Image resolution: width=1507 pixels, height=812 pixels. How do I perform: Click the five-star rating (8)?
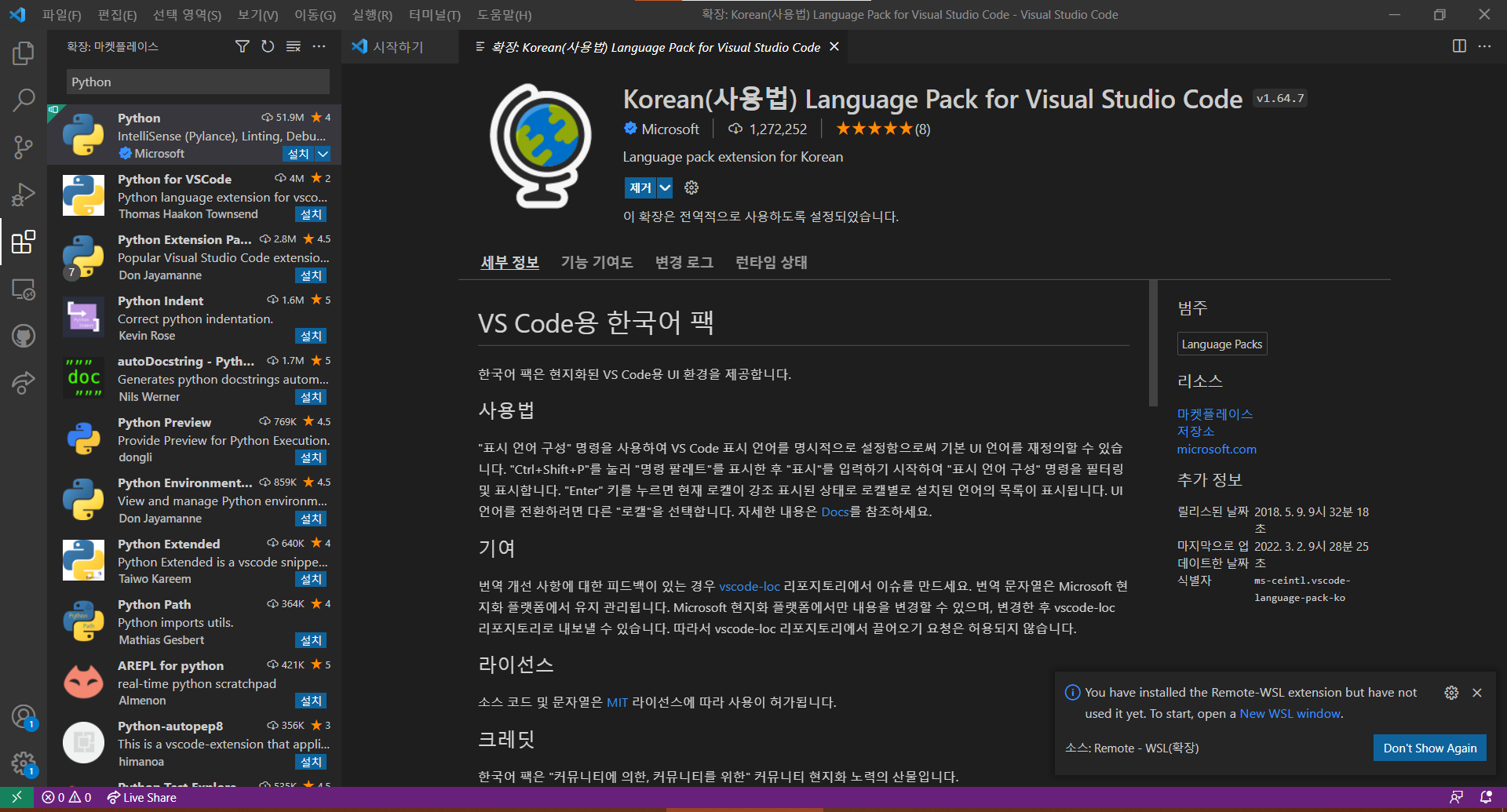click(883, 129)
